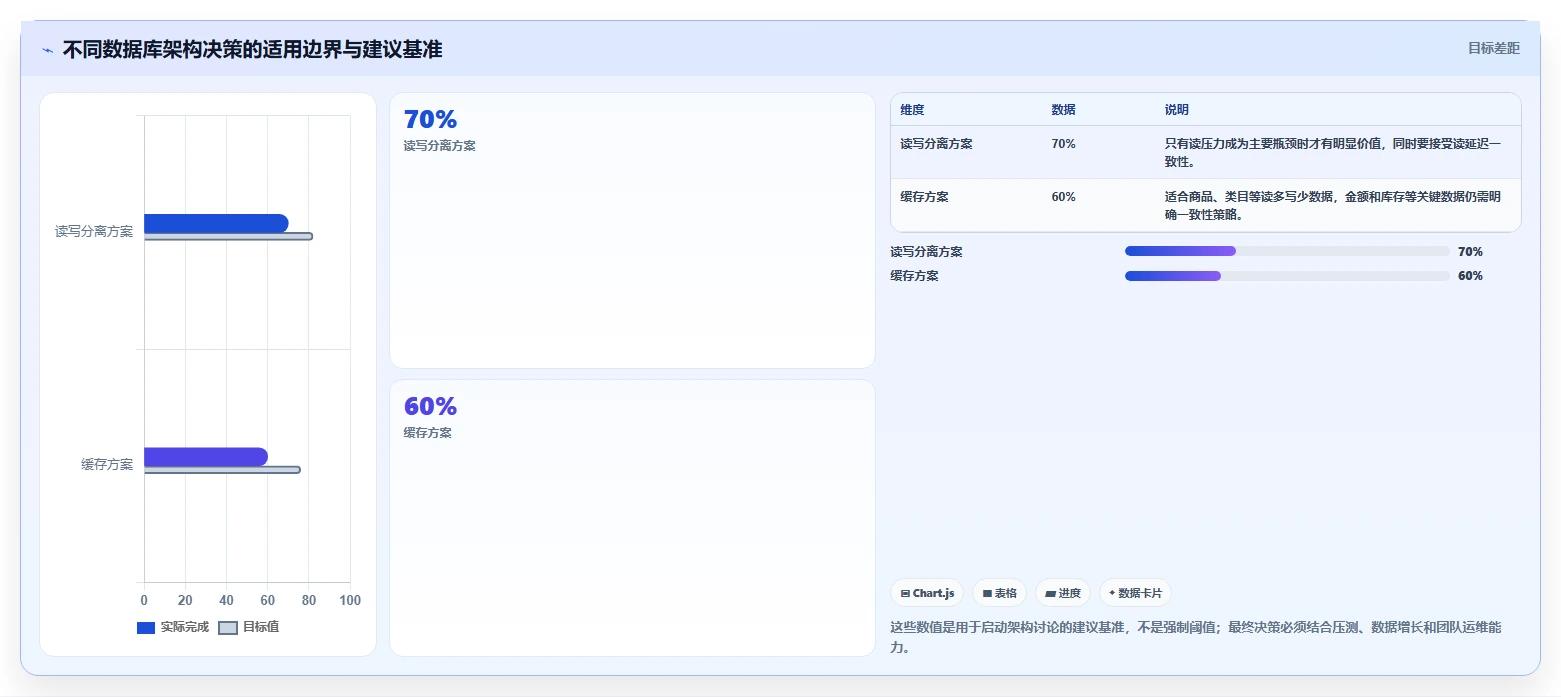This screenshot has width=1561, height=697.
Task: Click the footnote starting with 这些数值
Action: (x=1196, y=637)
